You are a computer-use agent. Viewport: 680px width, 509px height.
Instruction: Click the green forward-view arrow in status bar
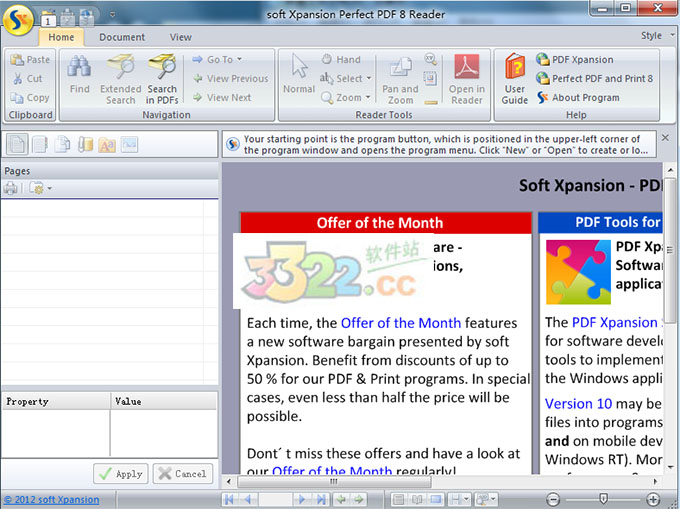[359, 499]
